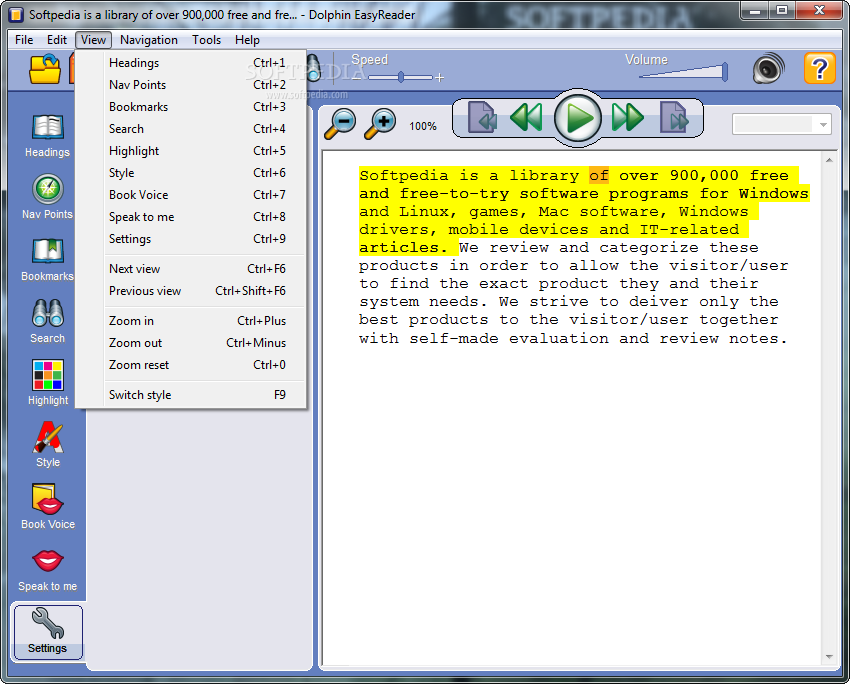Open the Search binoculars icon

click(48, 313)
